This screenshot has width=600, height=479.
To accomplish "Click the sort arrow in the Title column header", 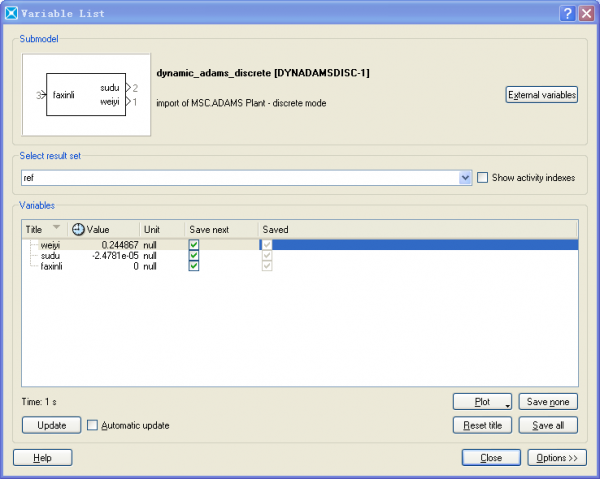I will (x=56, y=229).
